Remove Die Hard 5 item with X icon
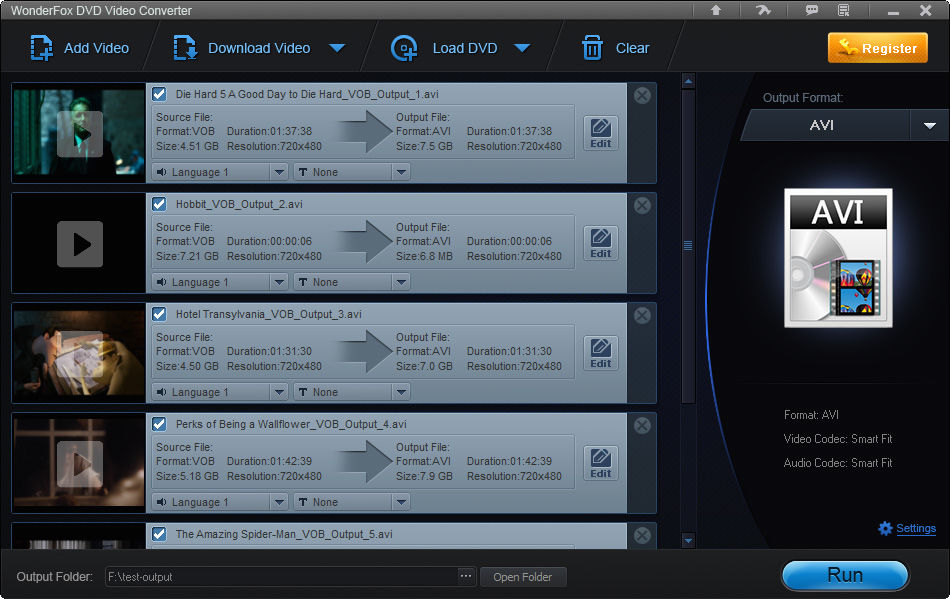The image size is (950, 599). click(642, 96)
